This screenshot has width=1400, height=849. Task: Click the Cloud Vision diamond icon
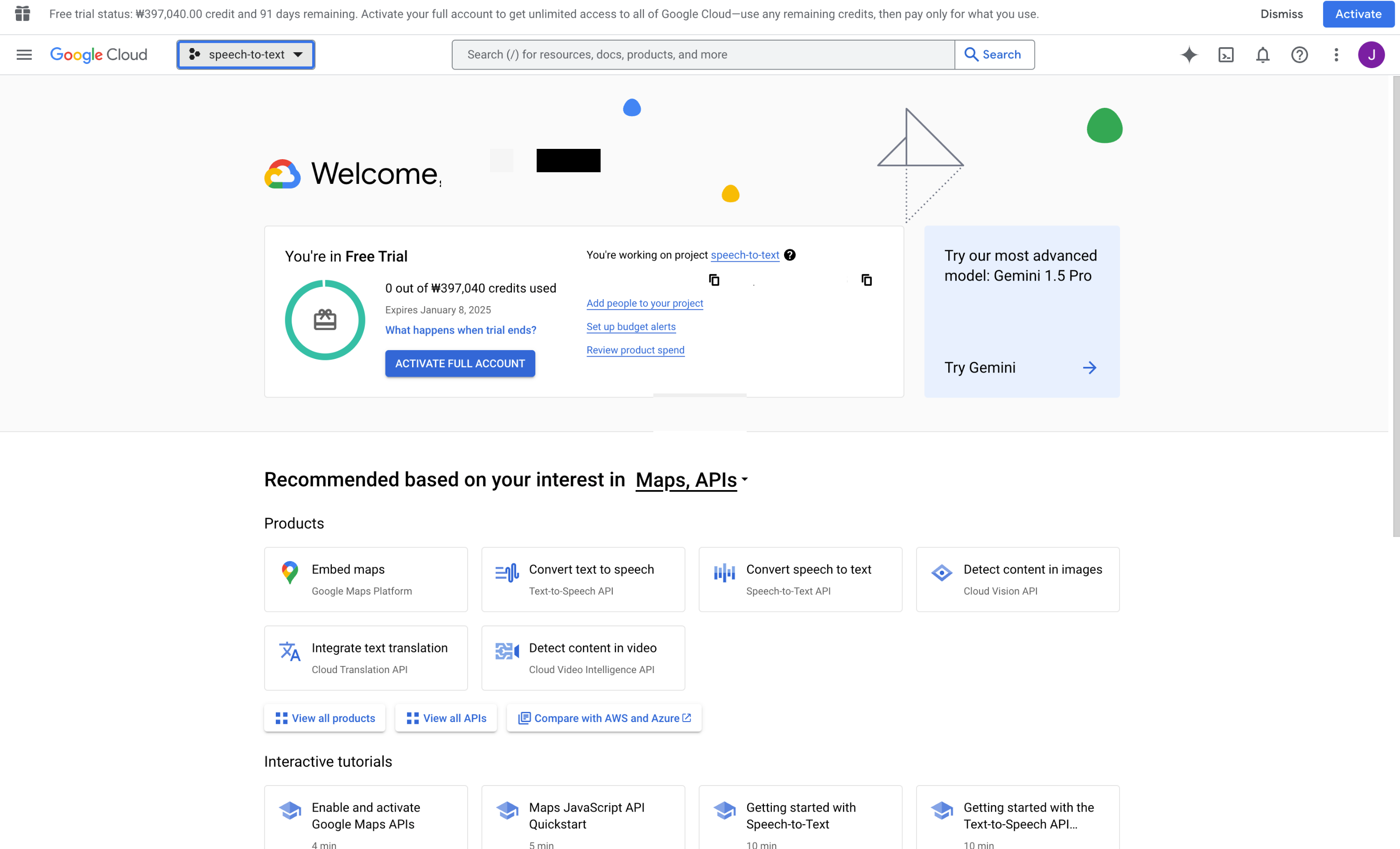click(941, 572)
